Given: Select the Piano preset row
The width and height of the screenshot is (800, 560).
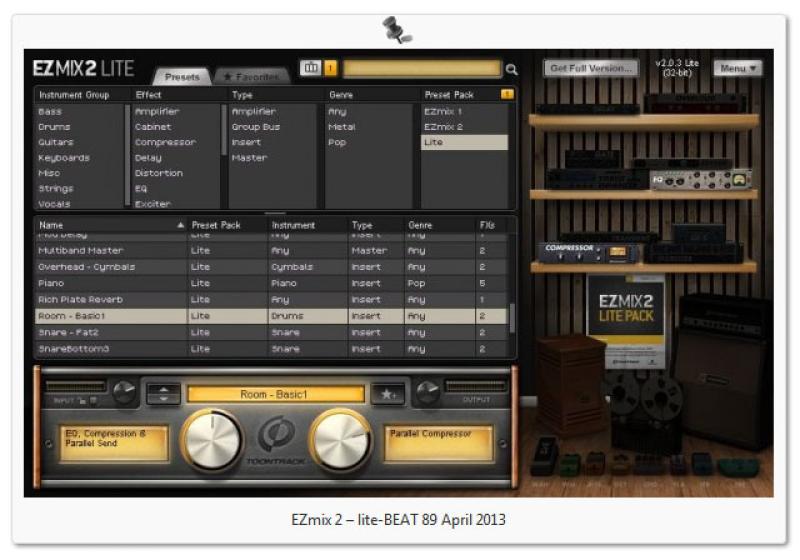Looking at the screenshot, I should point(270,283).
